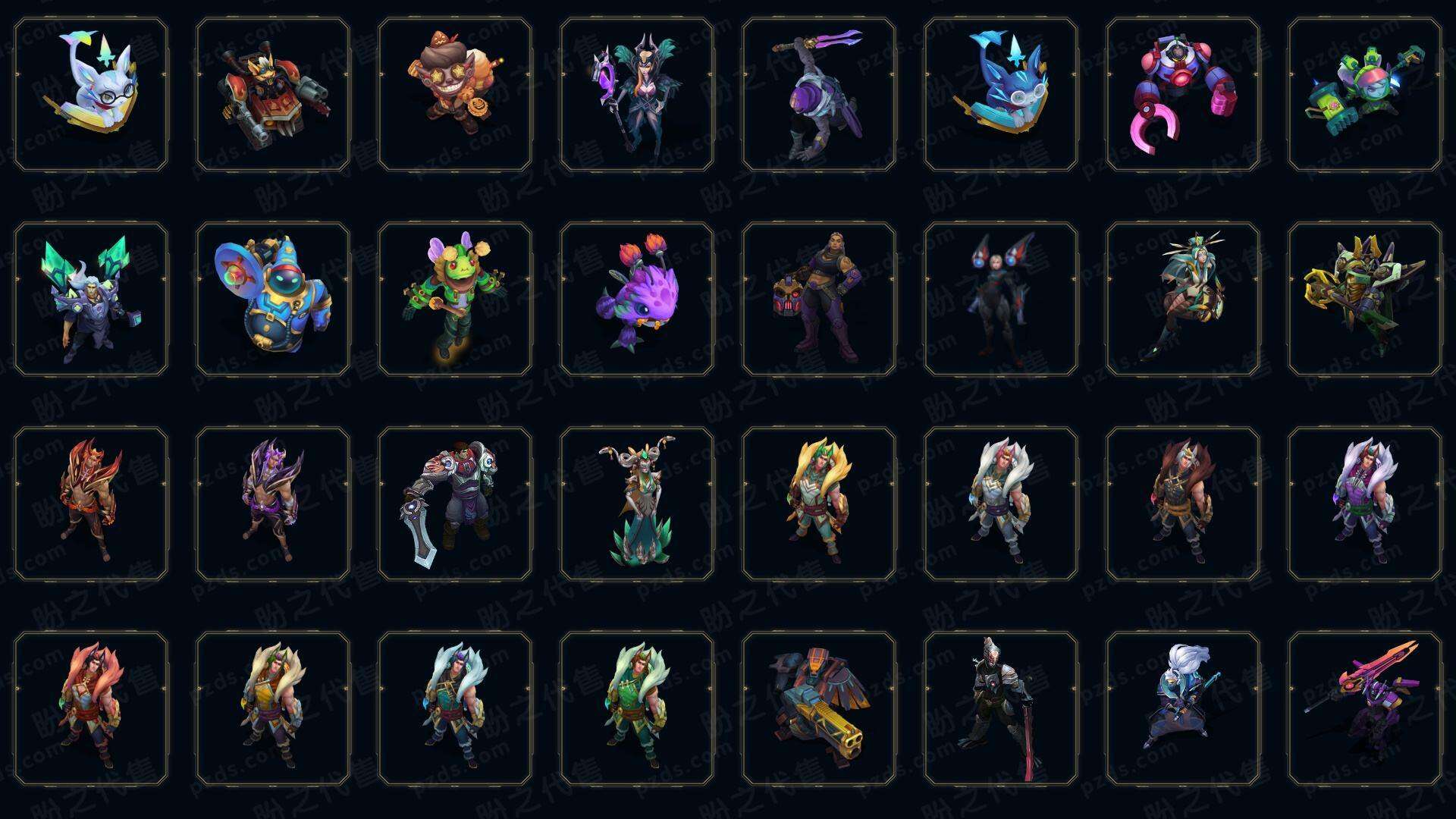Select the white fox with glasses thumbnail

click(91, 95)
